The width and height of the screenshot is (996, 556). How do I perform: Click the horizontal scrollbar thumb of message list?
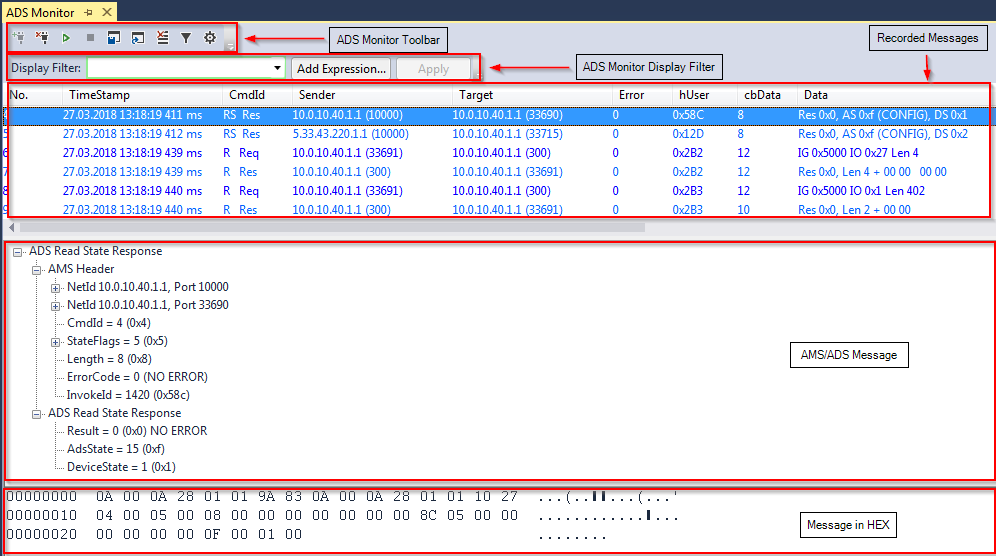[x=332, y=227]
